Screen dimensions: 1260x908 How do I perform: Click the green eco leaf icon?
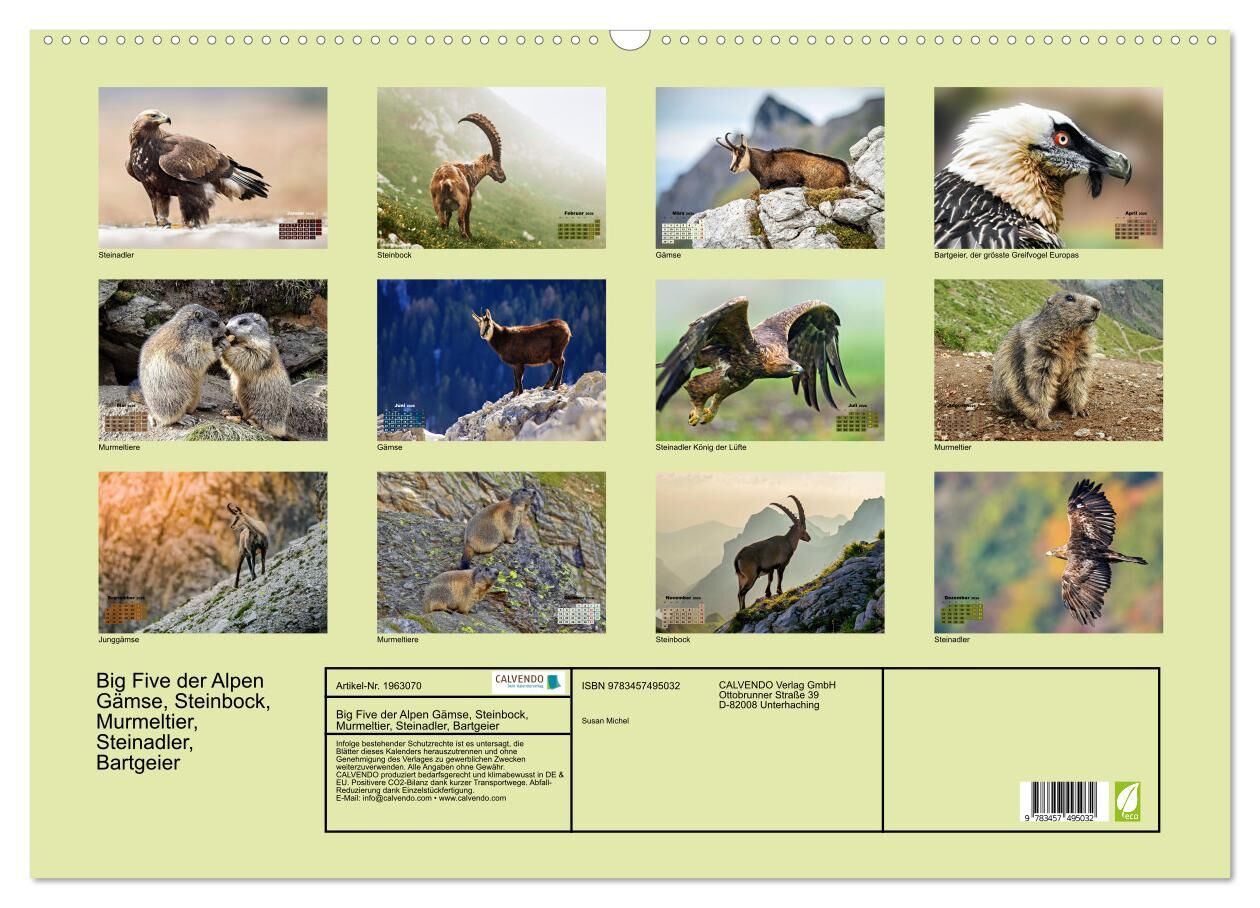point(1127,801)
